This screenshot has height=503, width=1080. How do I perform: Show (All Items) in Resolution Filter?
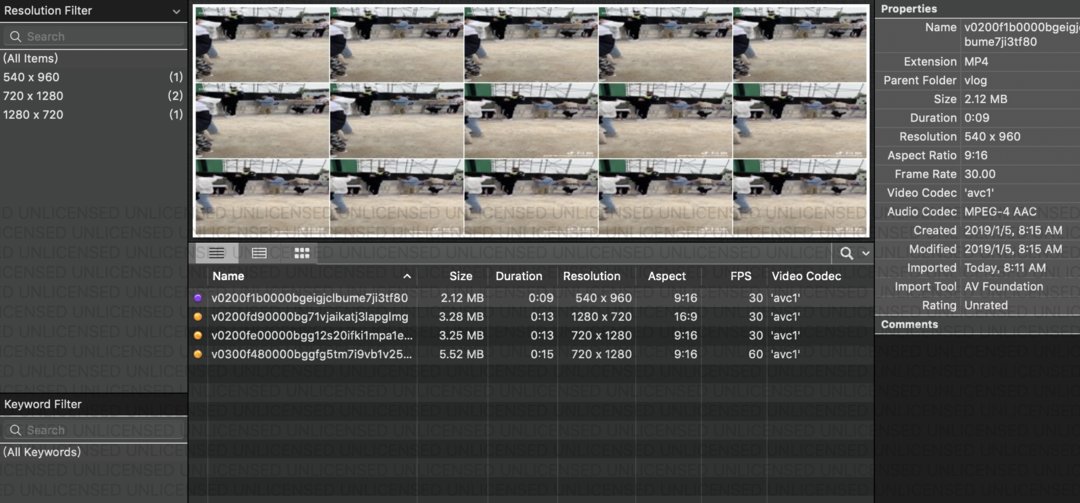point(31,59)
